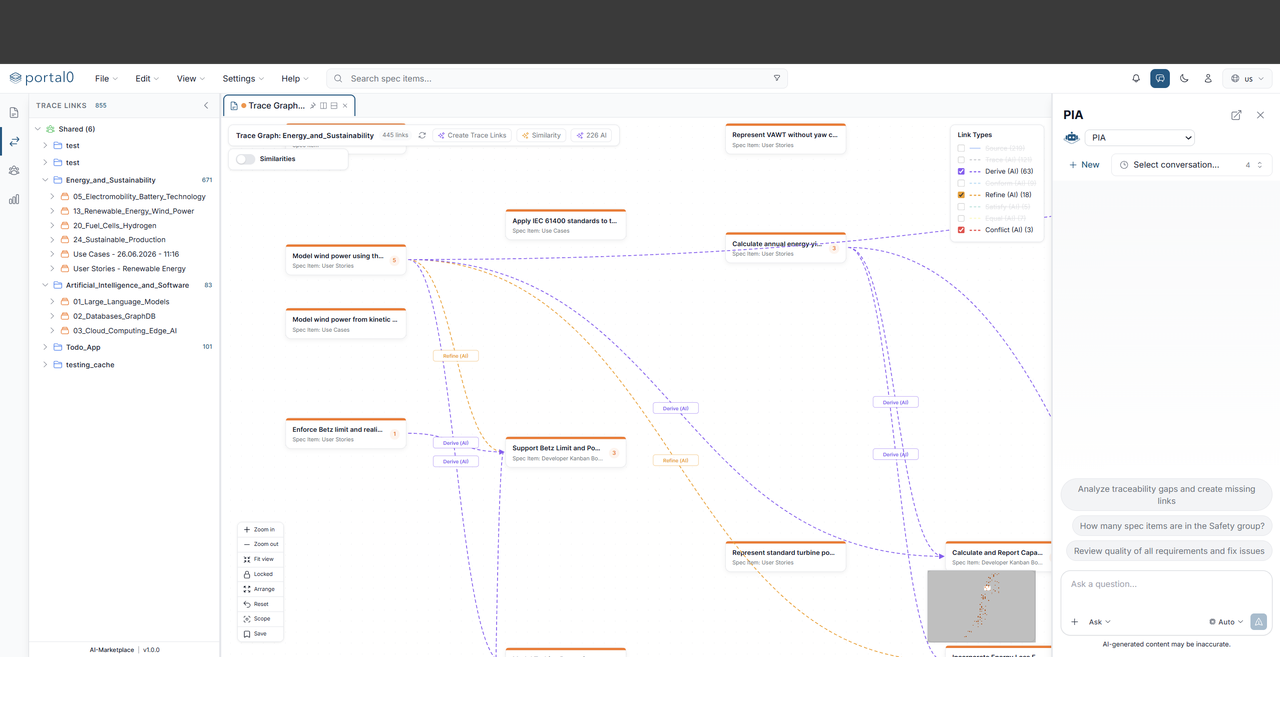The width and height of the screenshot is (1280, 720).
Task: Click Review quality of all requirements suggestion
Action: (x=1169, y=551)
